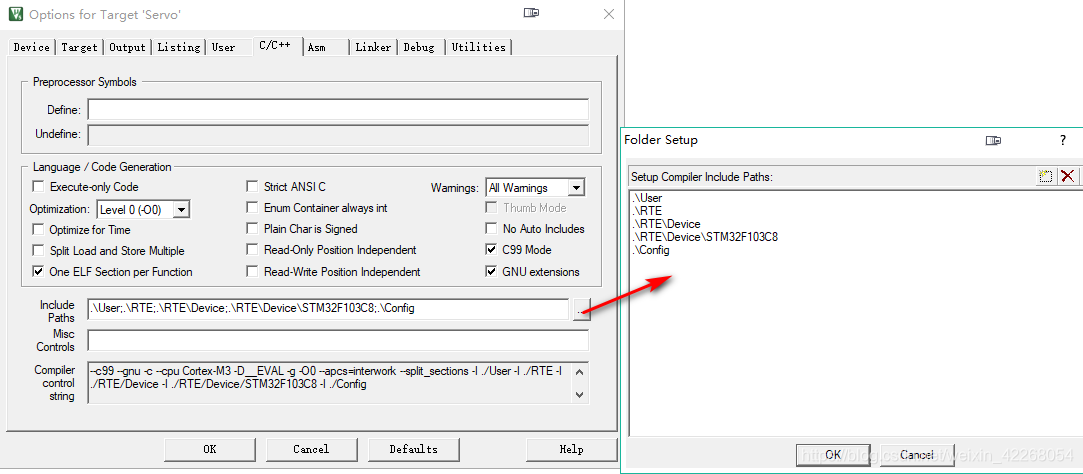Click the New (Insert) path icon in Folder Setup
Screen dimensions: 1083x474
[1046, 176]
